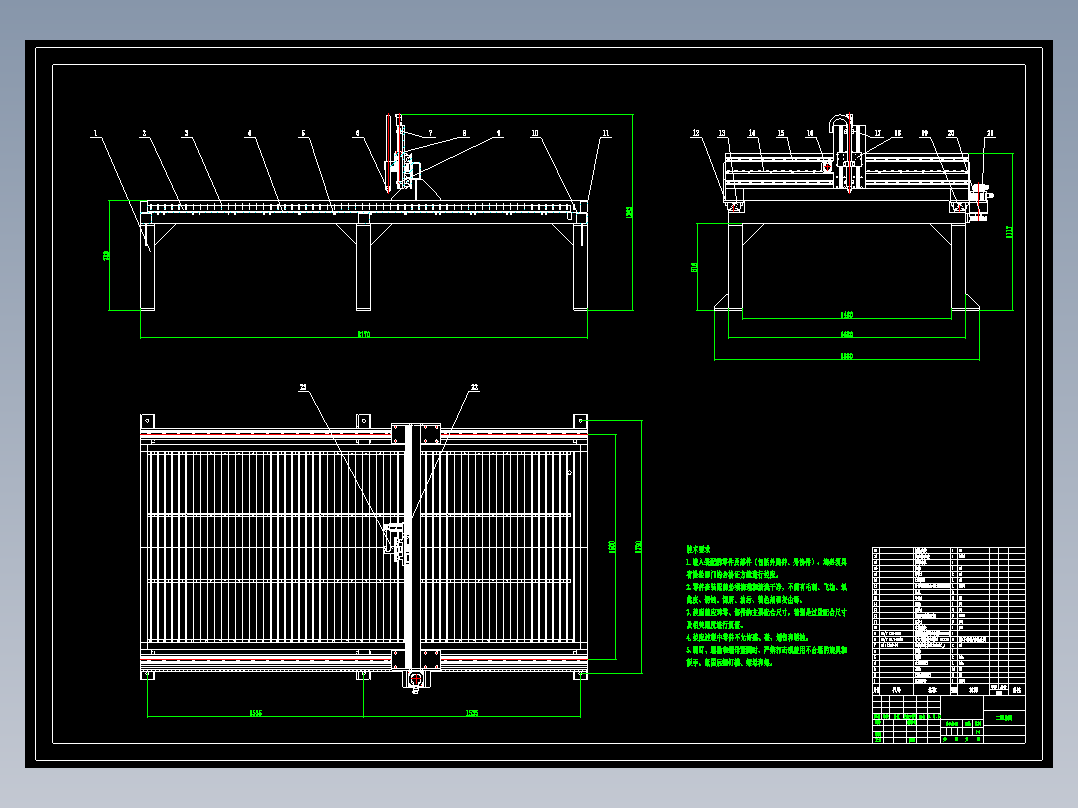Click the red crosshair marker on the gantry beam

(828, 166)
